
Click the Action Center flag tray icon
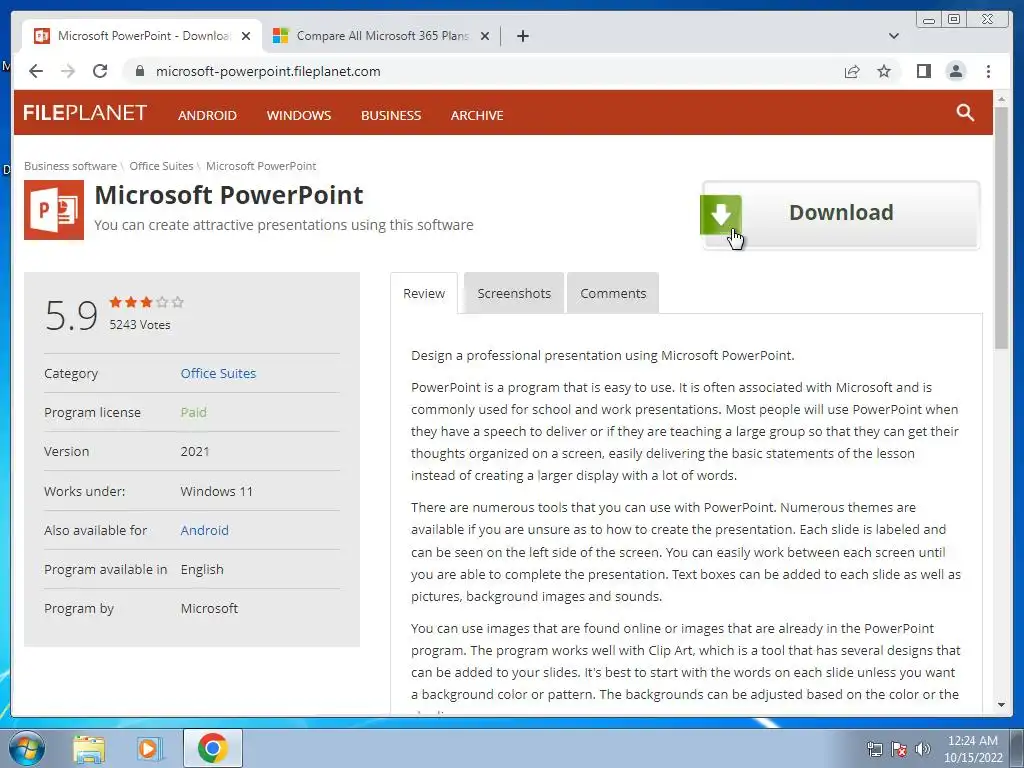[899, 749]
